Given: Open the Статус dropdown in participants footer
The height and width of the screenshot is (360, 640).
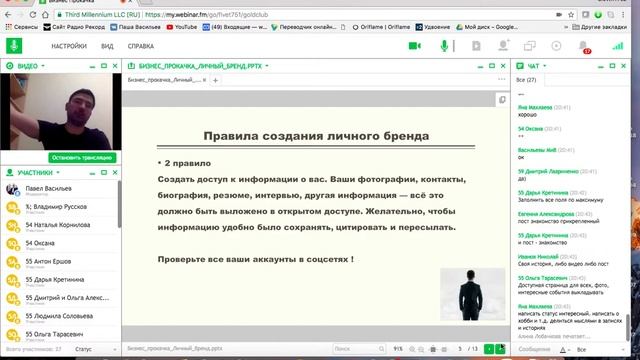Looking at the screenshot, I should (96, 349).
